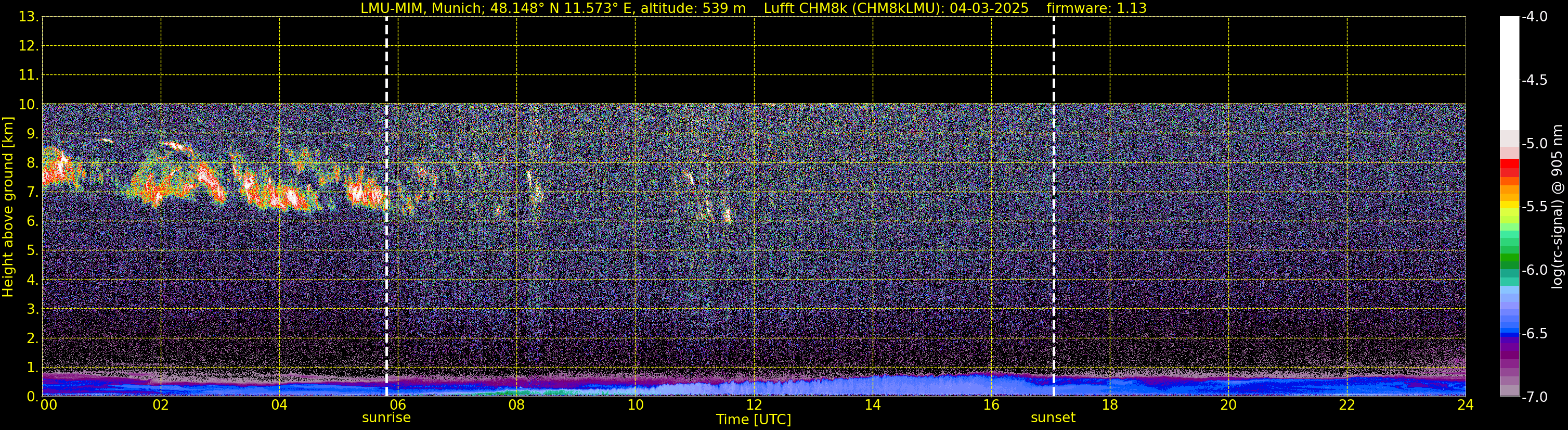Viewport: 1568px width, 430px height.
Task: Click the '9.' tick on the height axis
Action: click(32, 134)
